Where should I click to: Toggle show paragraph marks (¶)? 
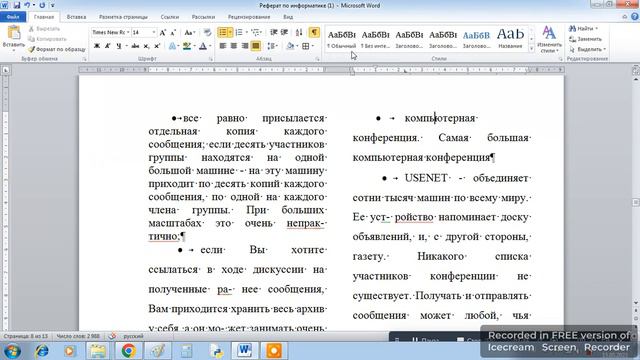point(314,32)
